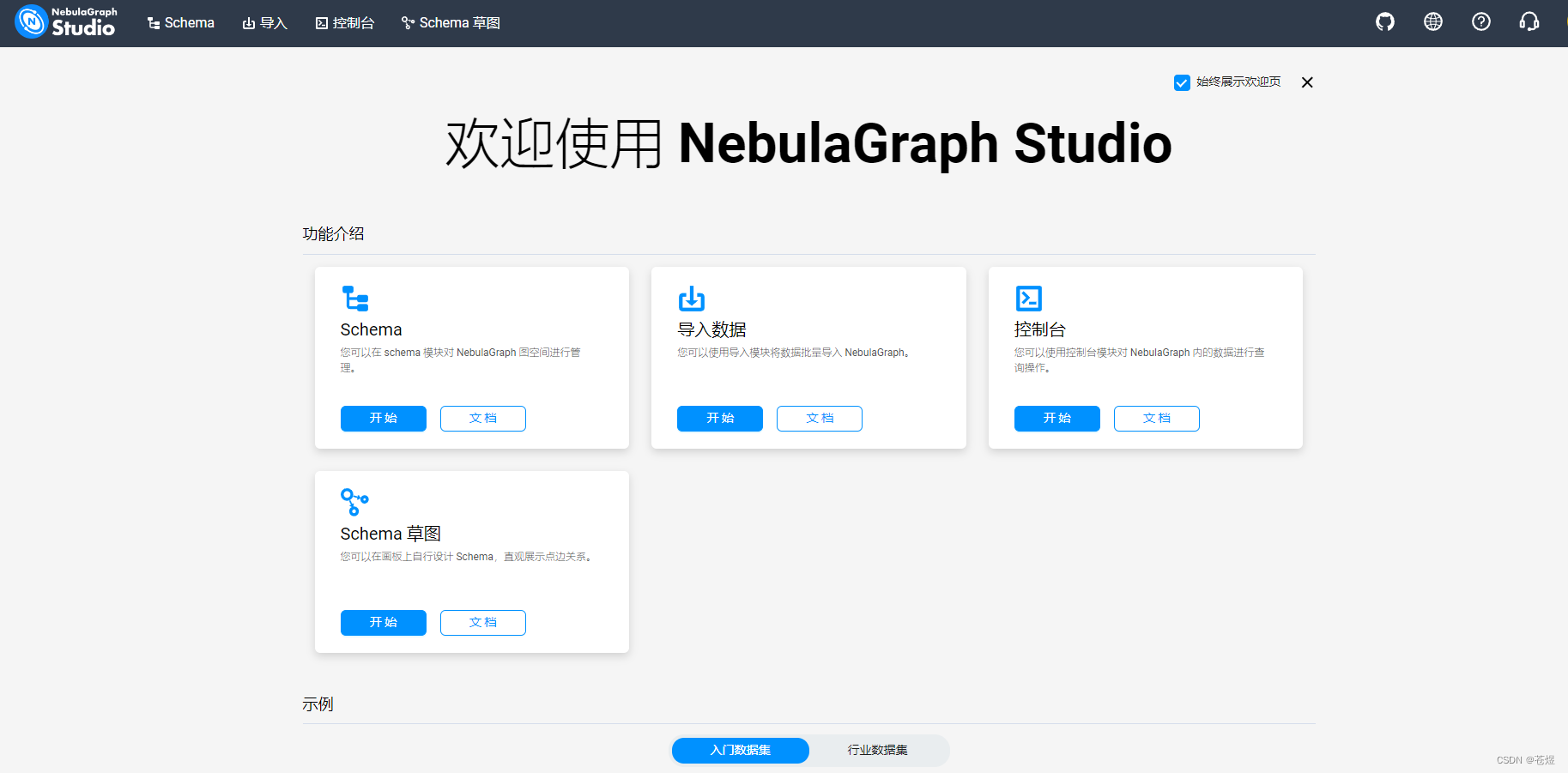
Task: Click the 功能介绍 section heading
Action: pyautogui.click(x=334, y=234)
